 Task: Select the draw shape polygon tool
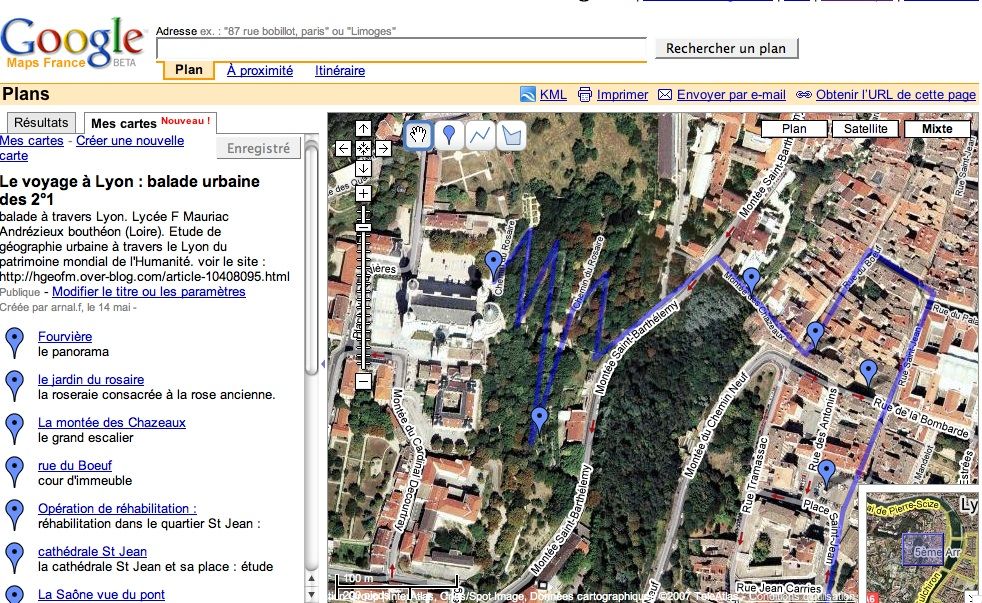click(x=512, y=135)
